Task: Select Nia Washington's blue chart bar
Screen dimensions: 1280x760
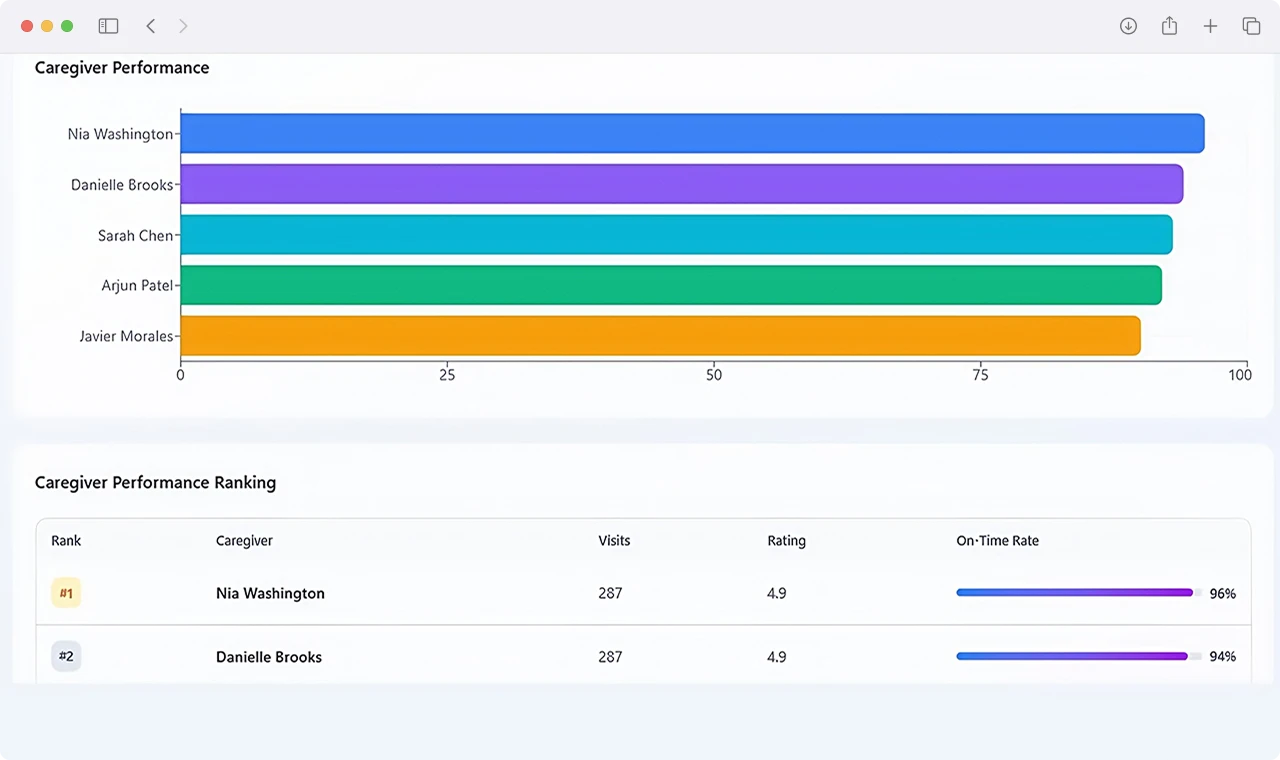Action: point(692,134)
